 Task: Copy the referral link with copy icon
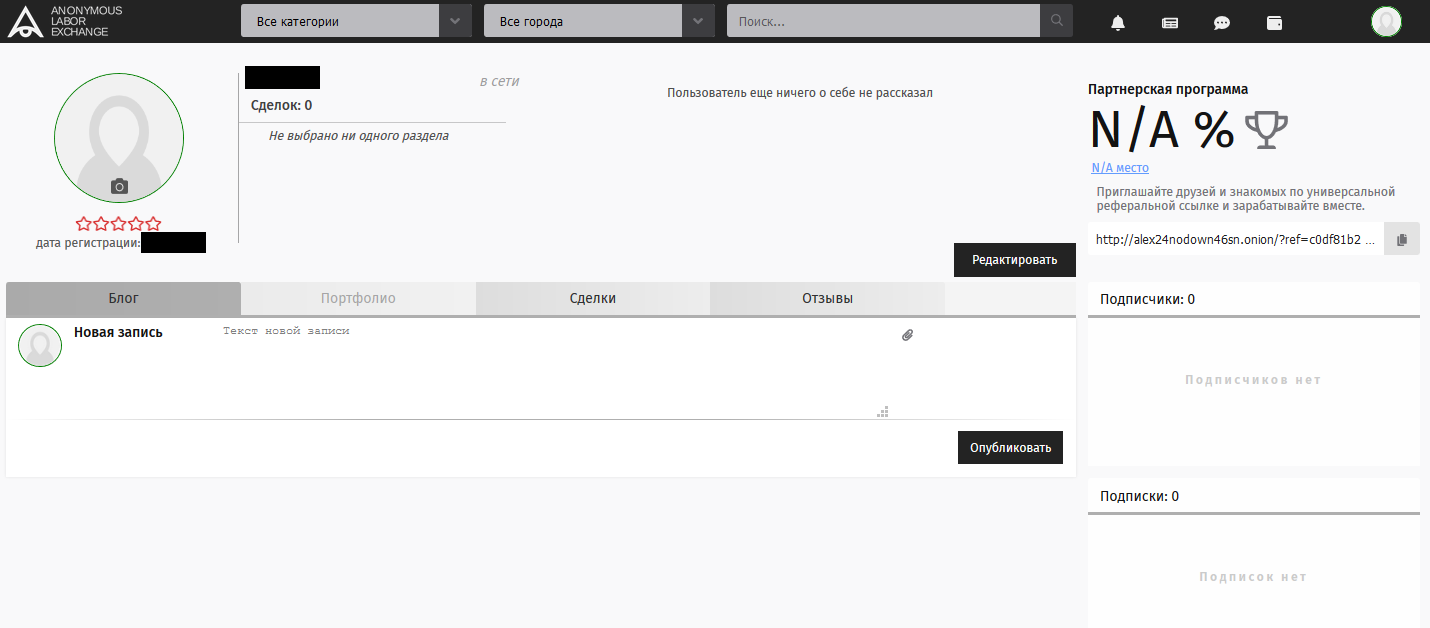[1401, 239]
